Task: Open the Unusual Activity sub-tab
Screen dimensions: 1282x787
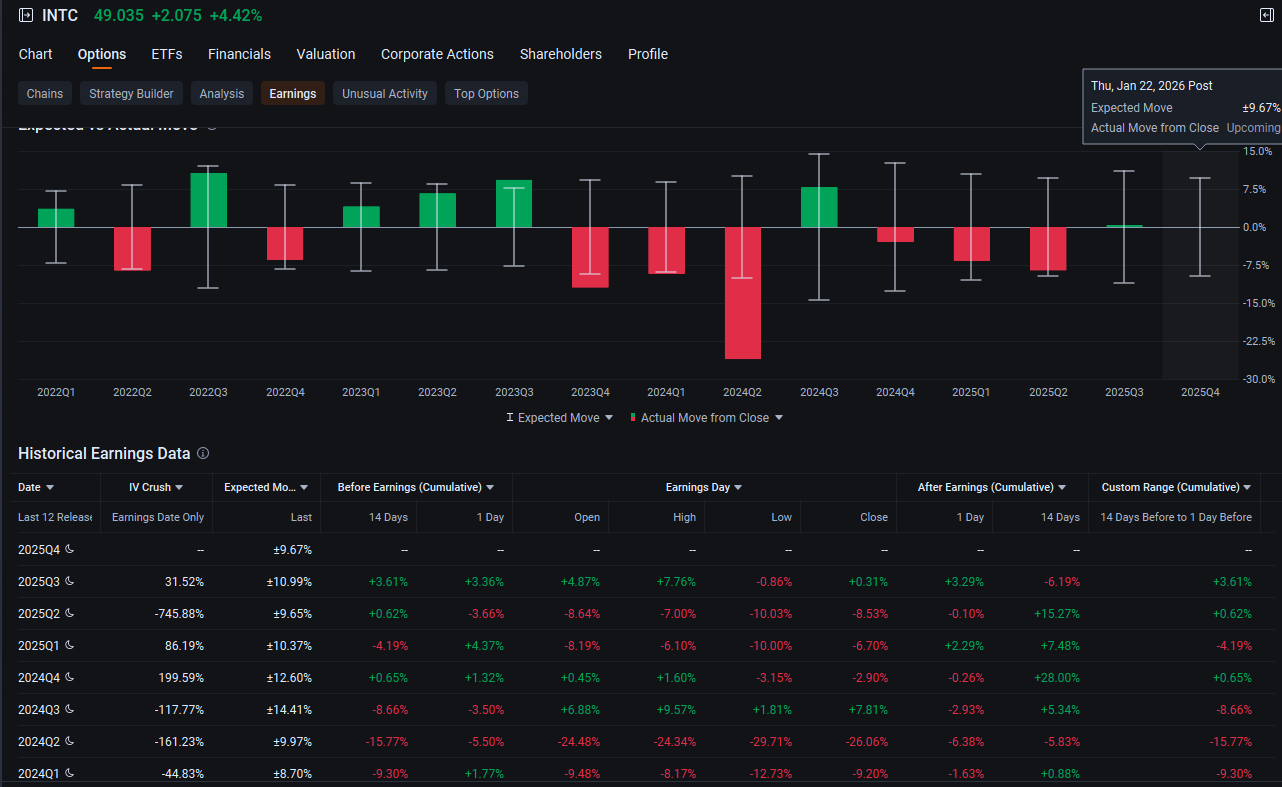Action: (385, 94)
